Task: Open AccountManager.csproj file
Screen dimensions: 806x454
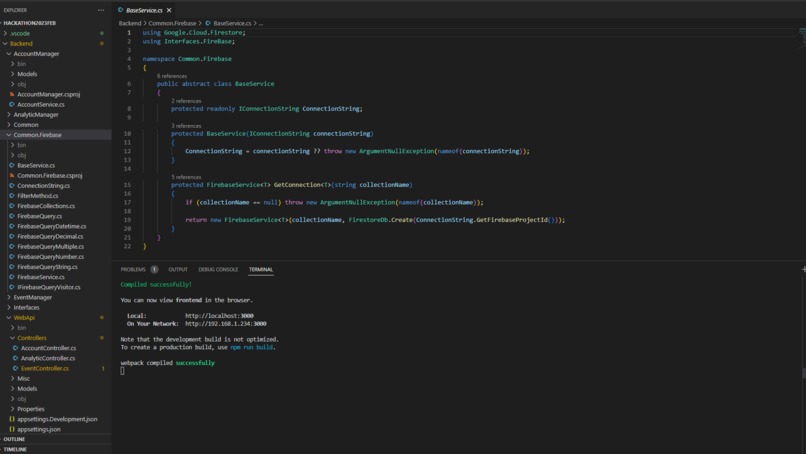Action: tap(48, 94)
